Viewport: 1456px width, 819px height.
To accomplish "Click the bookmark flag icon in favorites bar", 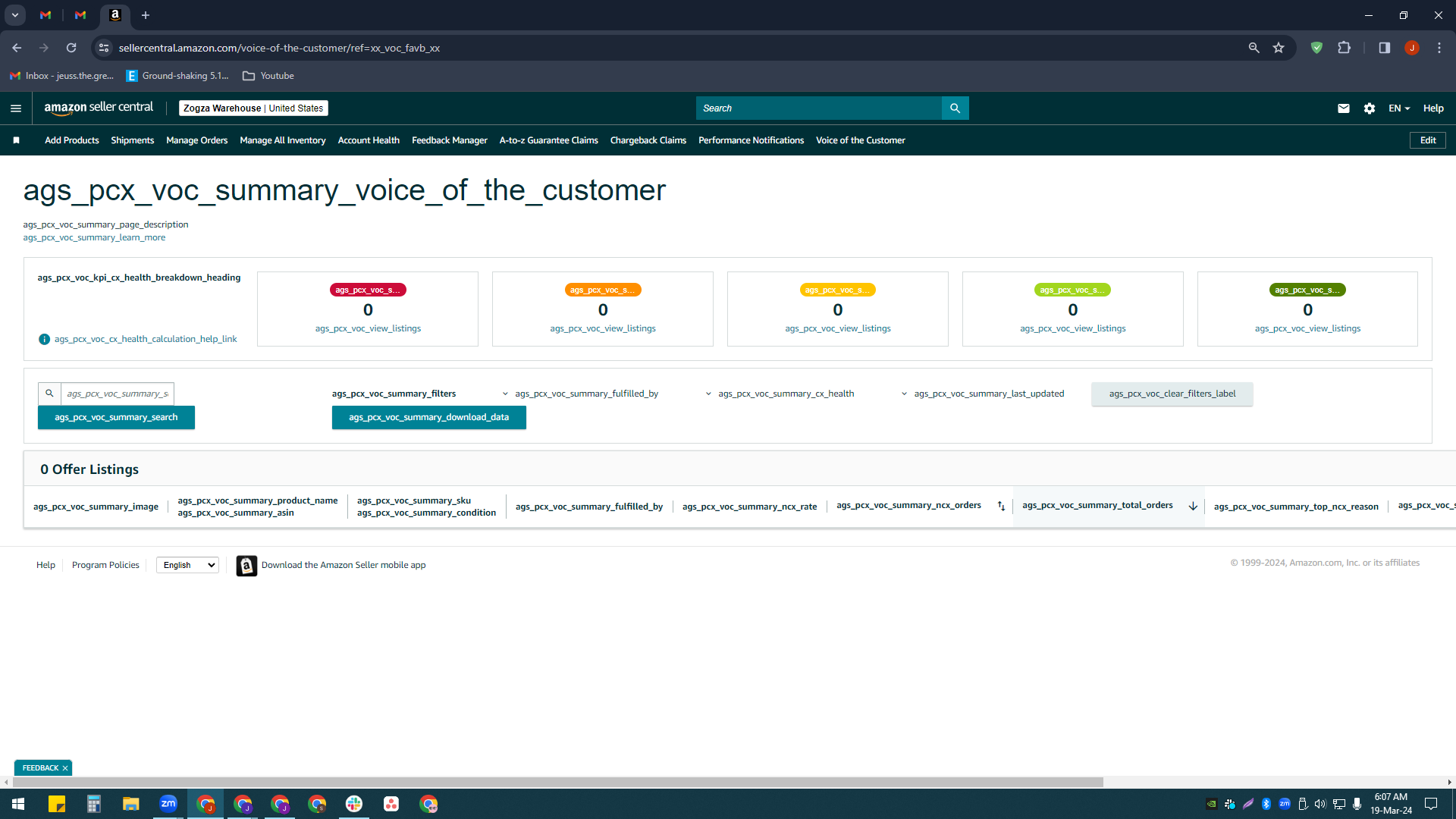I will 16,140.
